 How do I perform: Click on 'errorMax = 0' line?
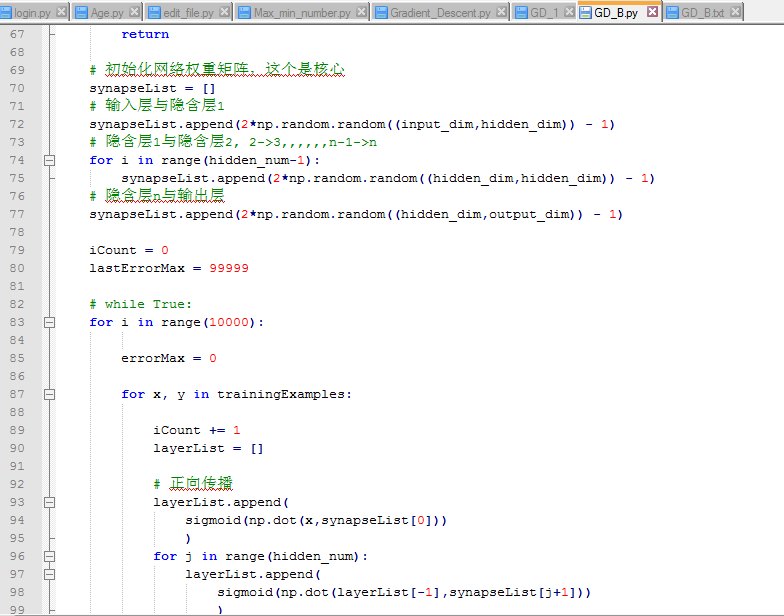coord(169,358)
